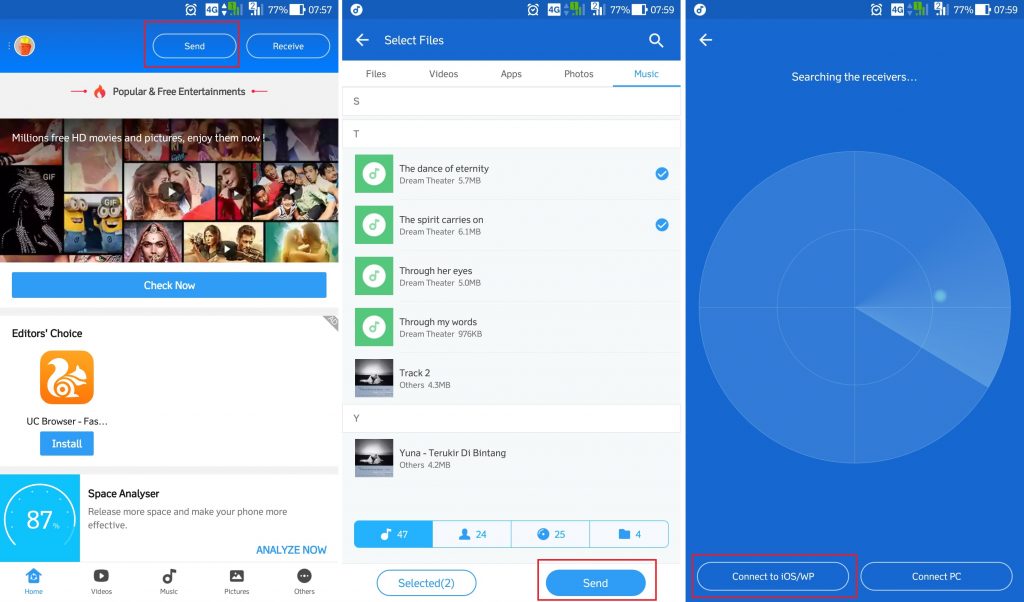Tap the search icon in Select Files
The width and height of the screenshot is (1024, 602).
click(656, 40)
